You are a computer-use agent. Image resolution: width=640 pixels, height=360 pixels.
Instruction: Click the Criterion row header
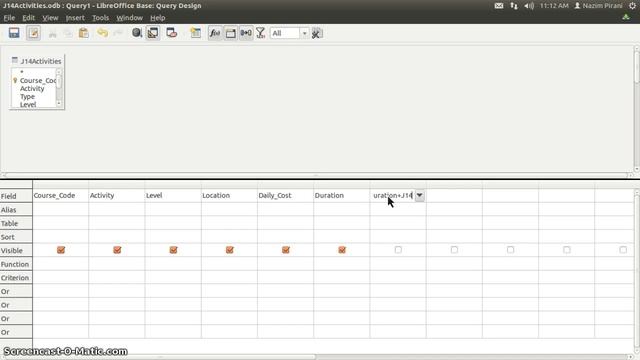click(x=16, y=278)
